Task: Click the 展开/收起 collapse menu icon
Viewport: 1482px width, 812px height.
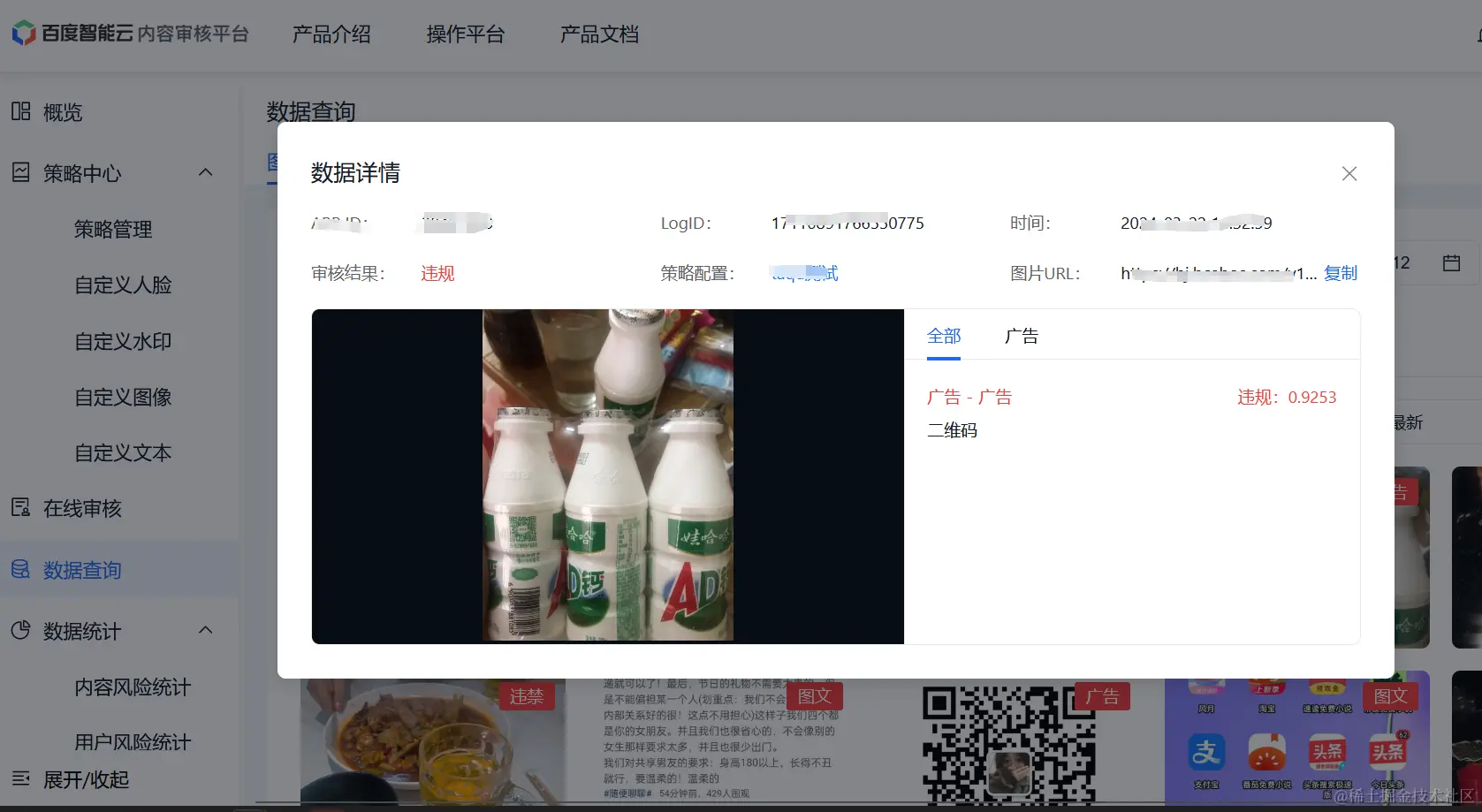Action: 21,778
